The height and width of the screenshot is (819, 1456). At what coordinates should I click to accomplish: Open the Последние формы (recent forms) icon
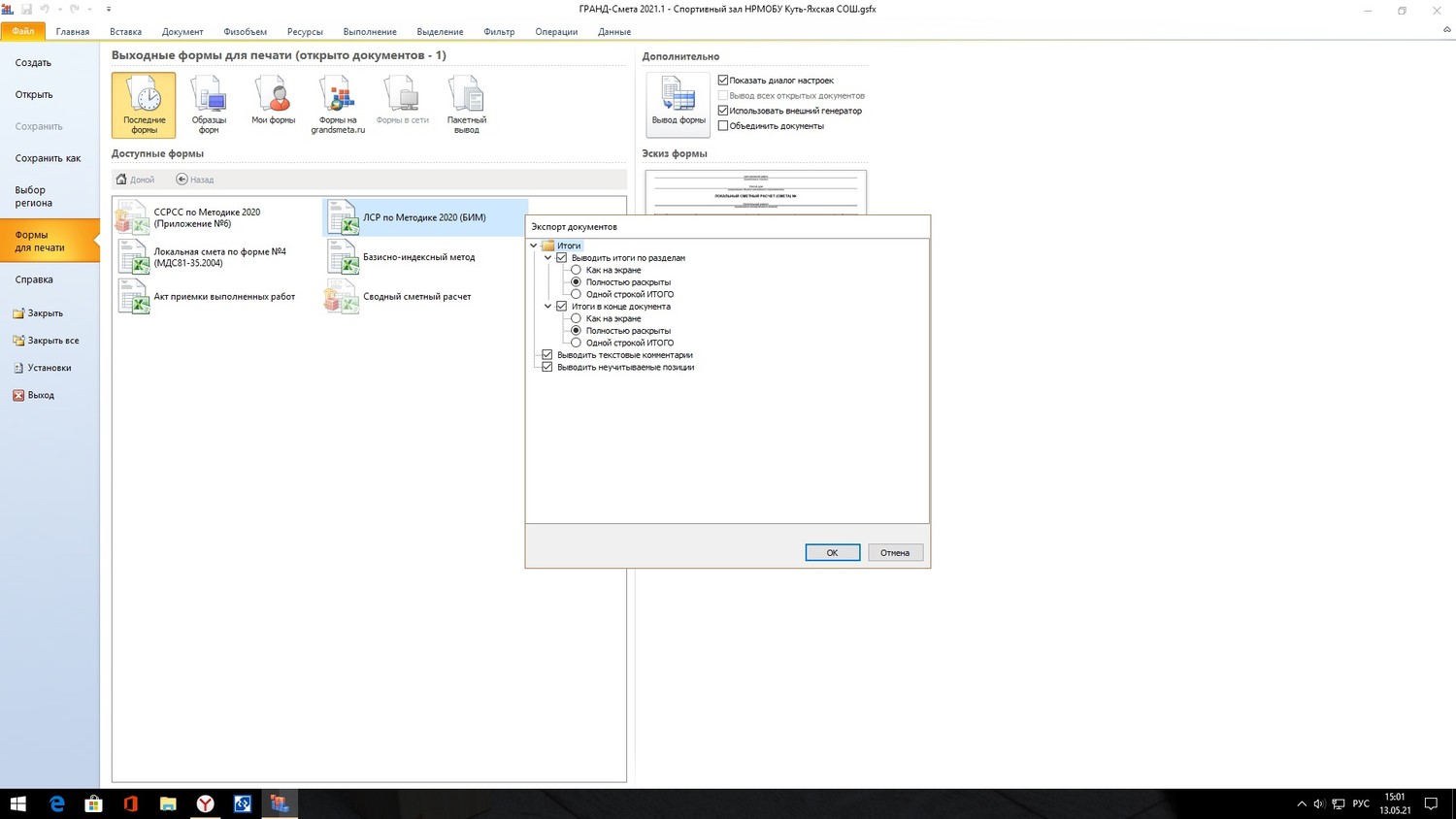144,105
